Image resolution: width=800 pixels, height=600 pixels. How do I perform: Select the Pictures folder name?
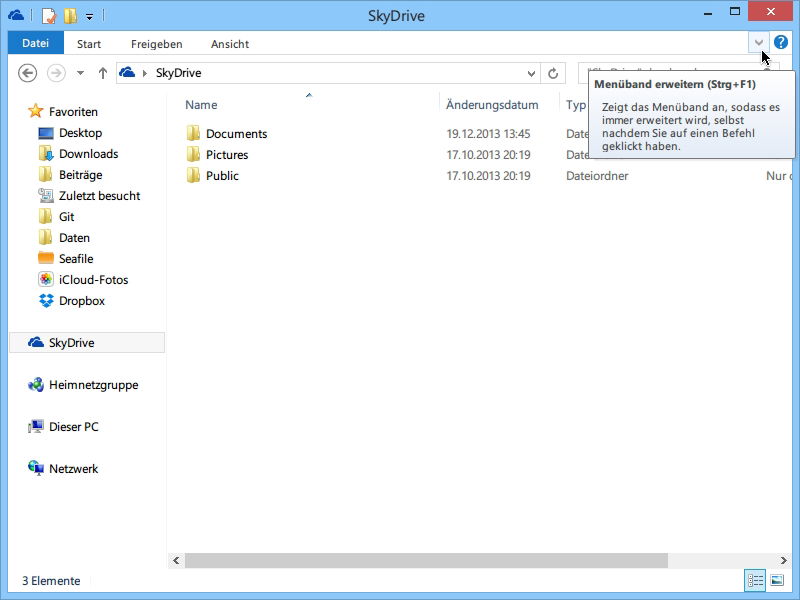[227, 155]
